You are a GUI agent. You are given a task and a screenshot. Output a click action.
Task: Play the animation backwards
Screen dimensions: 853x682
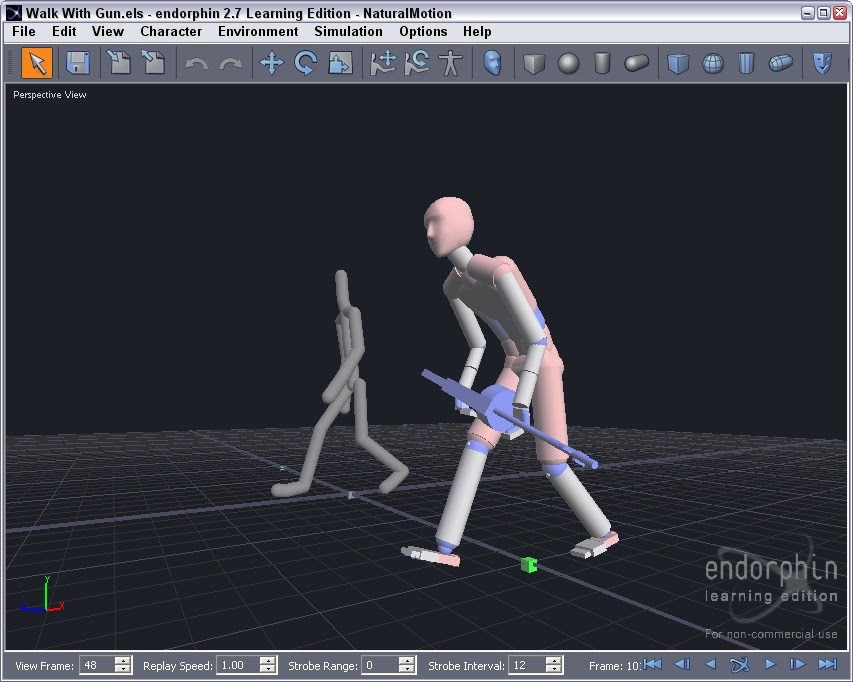(710, 664)
